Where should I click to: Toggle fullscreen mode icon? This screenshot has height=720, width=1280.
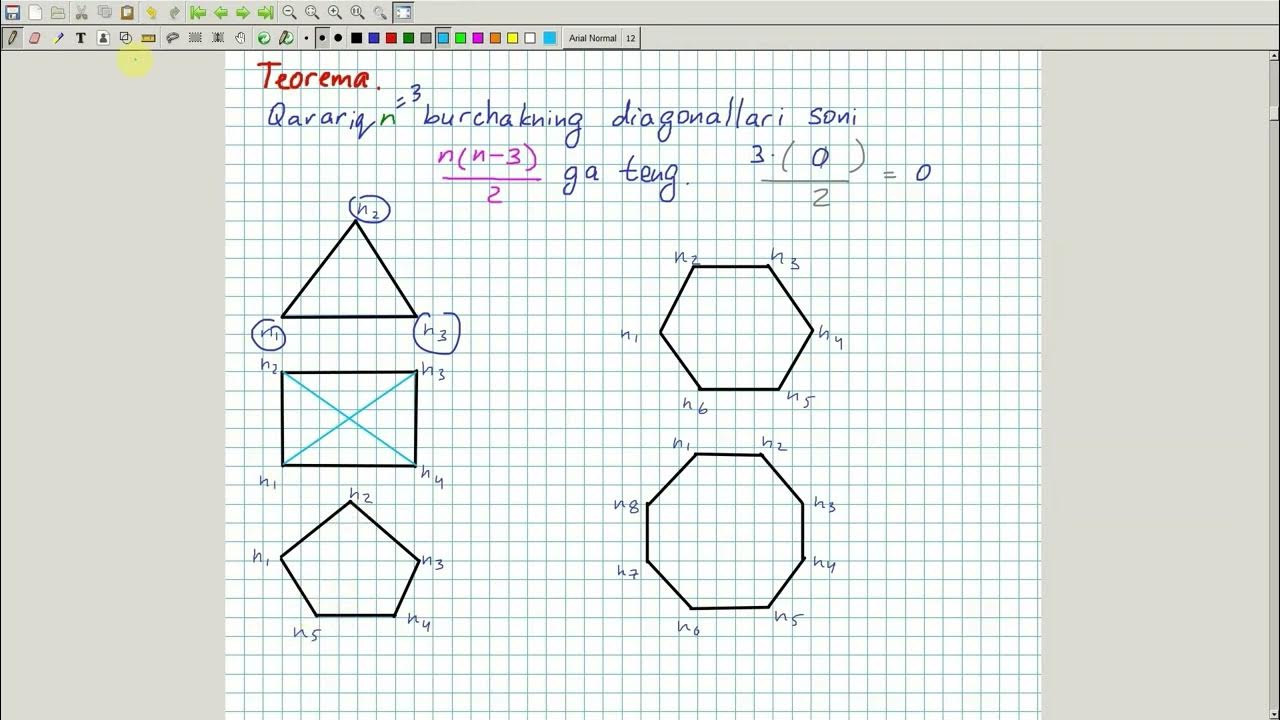click(x=403, y=12)
